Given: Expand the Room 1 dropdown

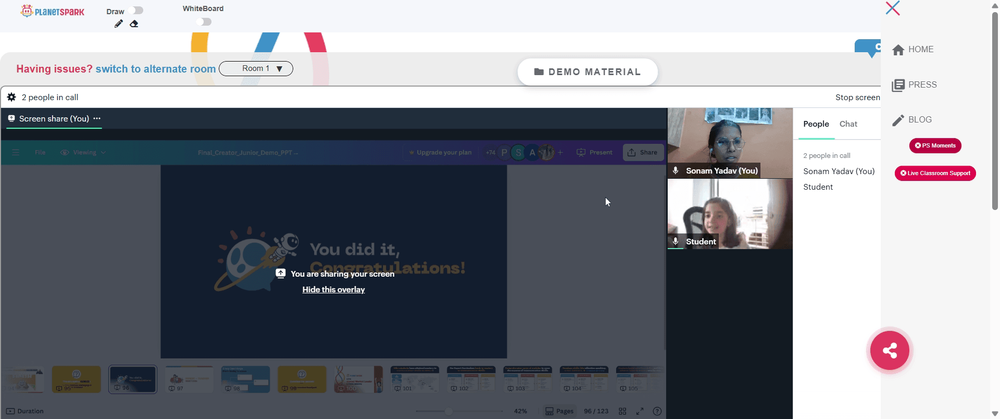Looking at the screenshot, I should 256,68.
